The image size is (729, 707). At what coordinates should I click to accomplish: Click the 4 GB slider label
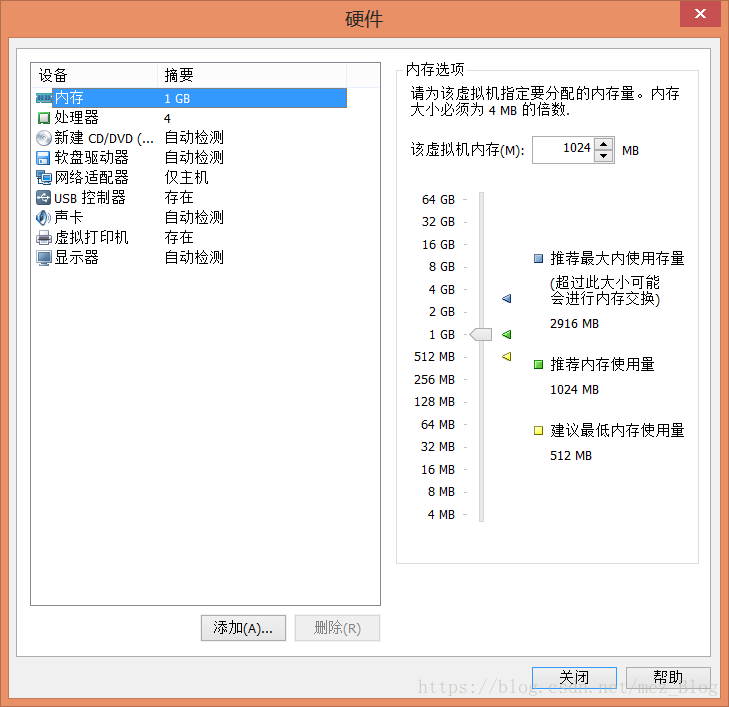442,290
